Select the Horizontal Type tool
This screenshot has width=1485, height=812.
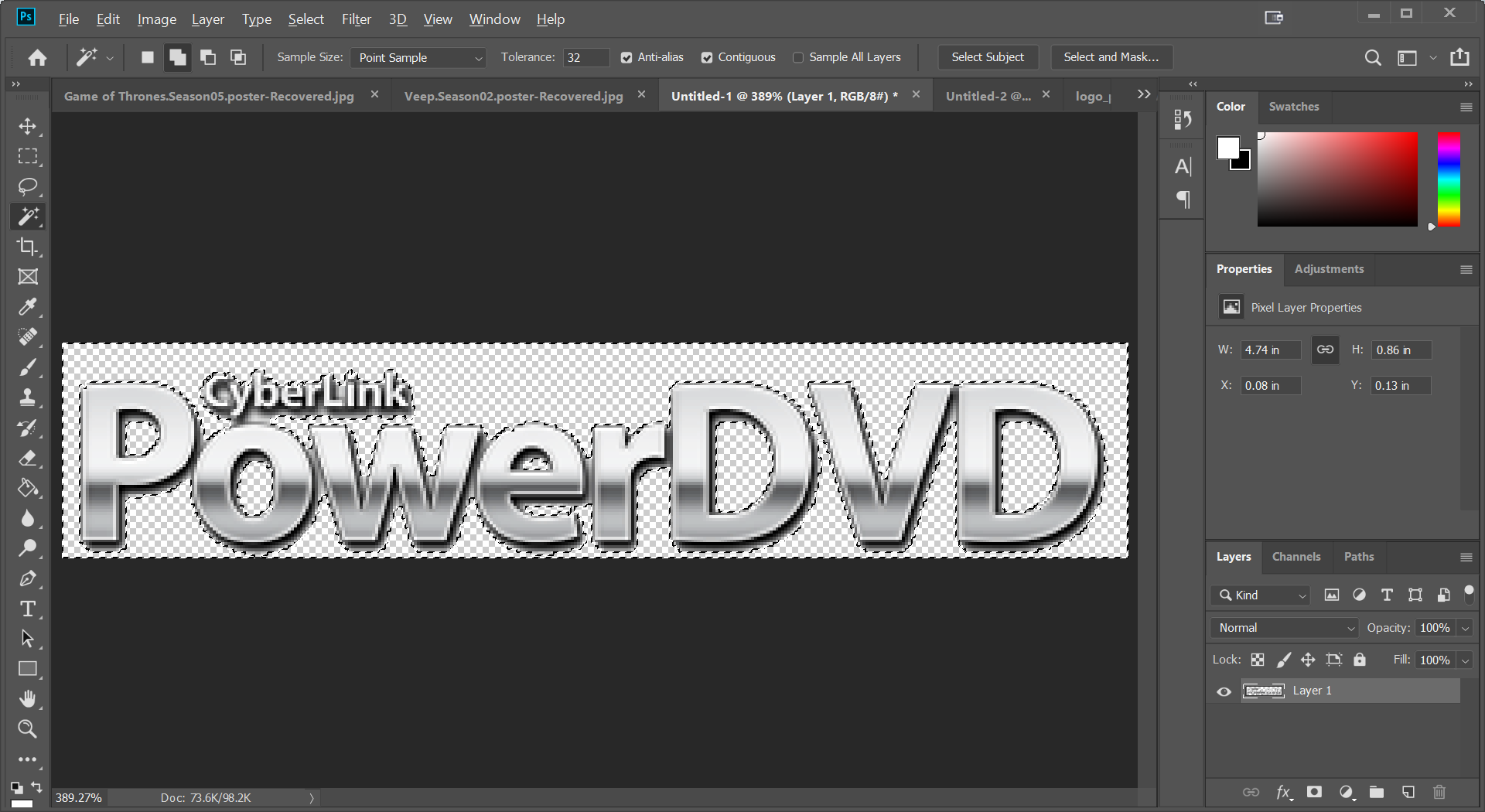[x=28, y=609]
